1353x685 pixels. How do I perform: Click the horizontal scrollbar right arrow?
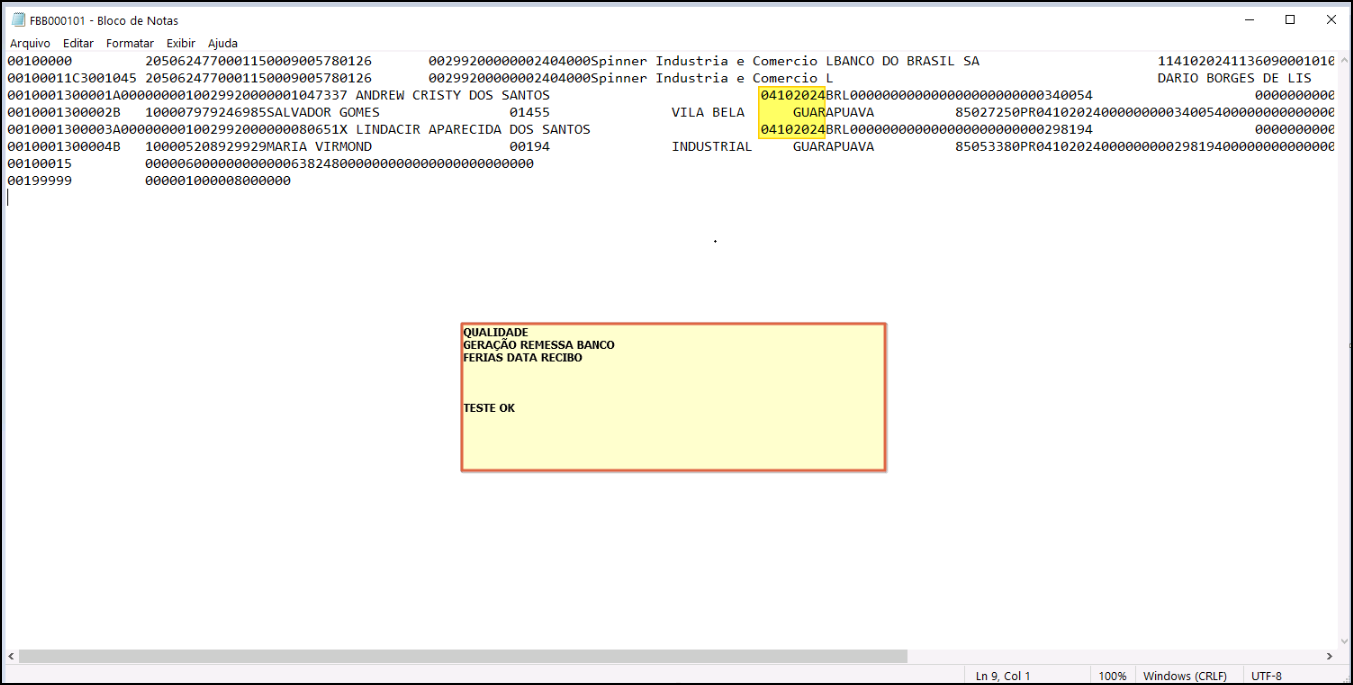coord(1330,656)
